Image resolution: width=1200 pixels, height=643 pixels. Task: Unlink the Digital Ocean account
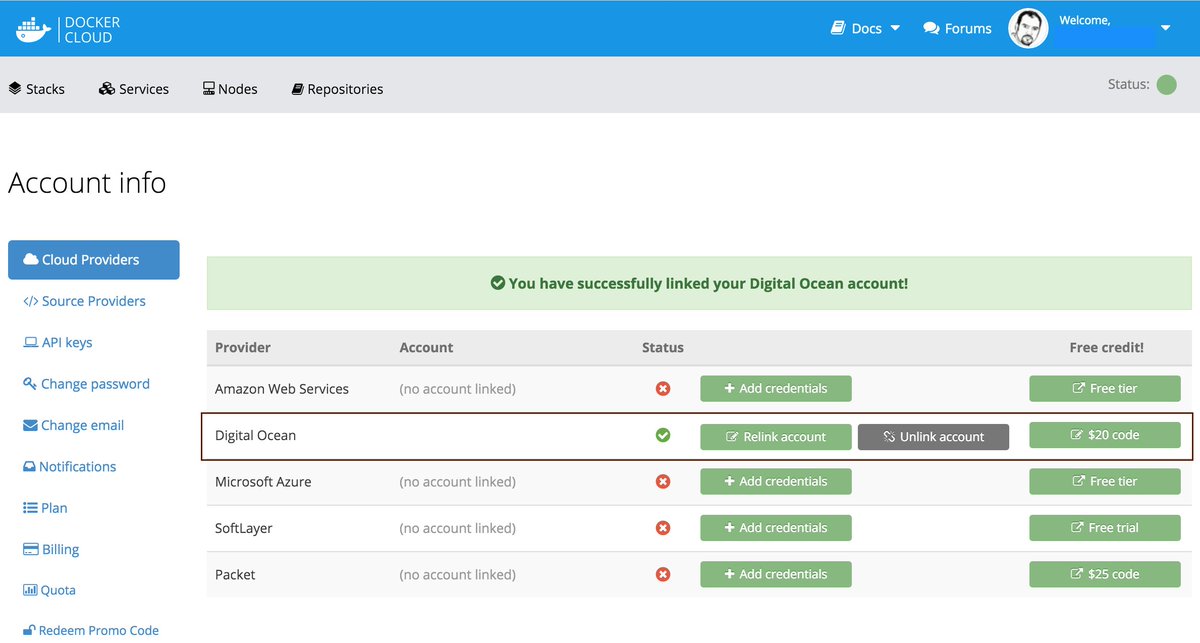point(933,436)
